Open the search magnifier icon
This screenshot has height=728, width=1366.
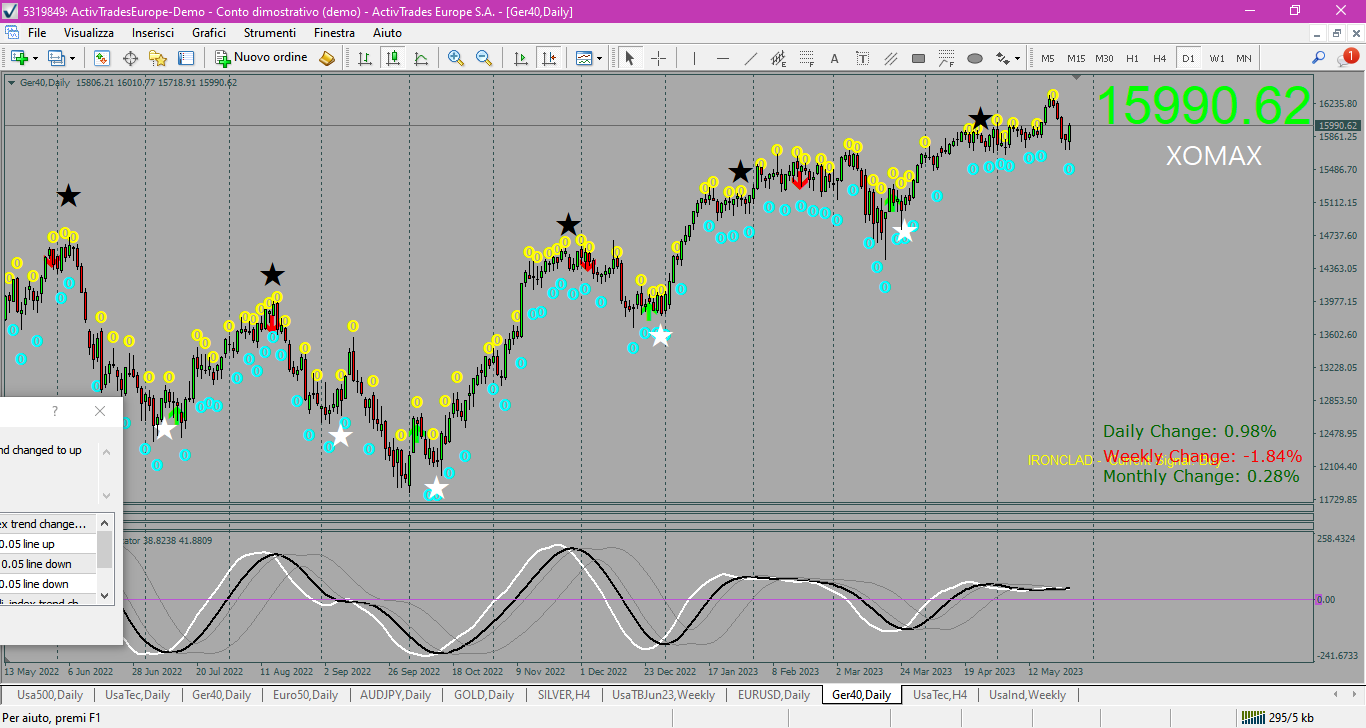(1319, 58)
